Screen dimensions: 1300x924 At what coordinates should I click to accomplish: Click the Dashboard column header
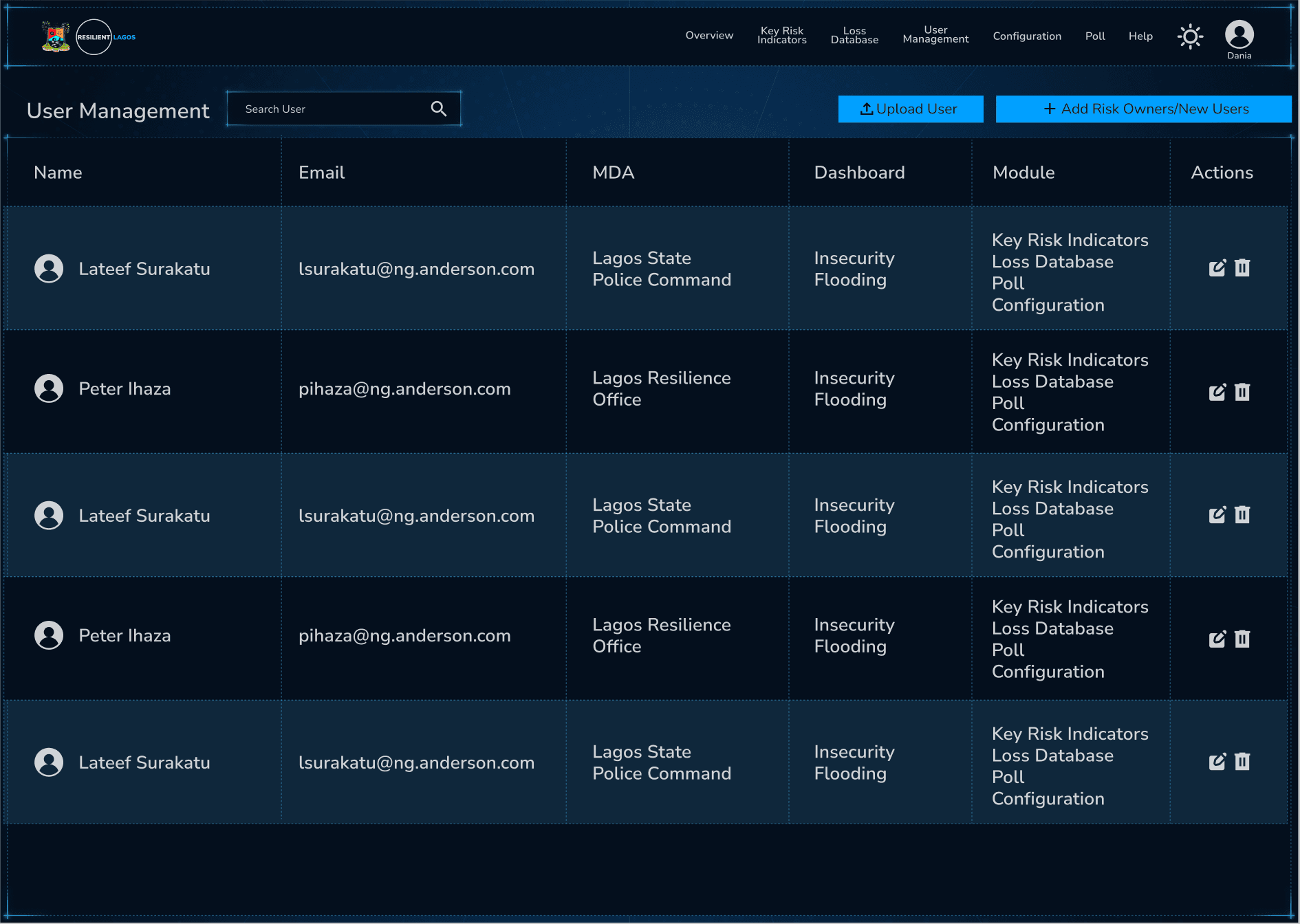coord(860,173)
